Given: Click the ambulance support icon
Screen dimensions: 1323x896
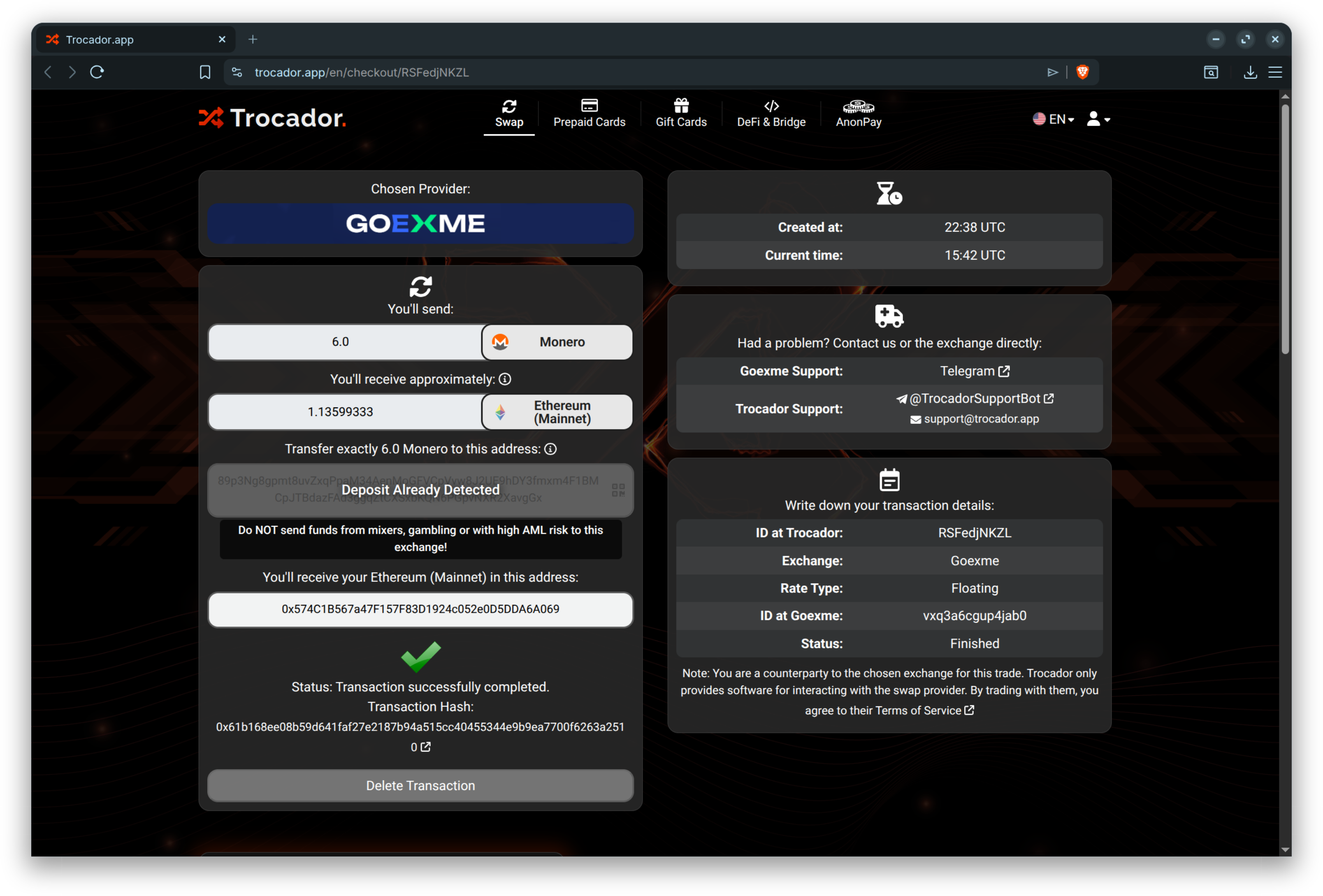Looking at the screenshot, I should tap(889, 316).
